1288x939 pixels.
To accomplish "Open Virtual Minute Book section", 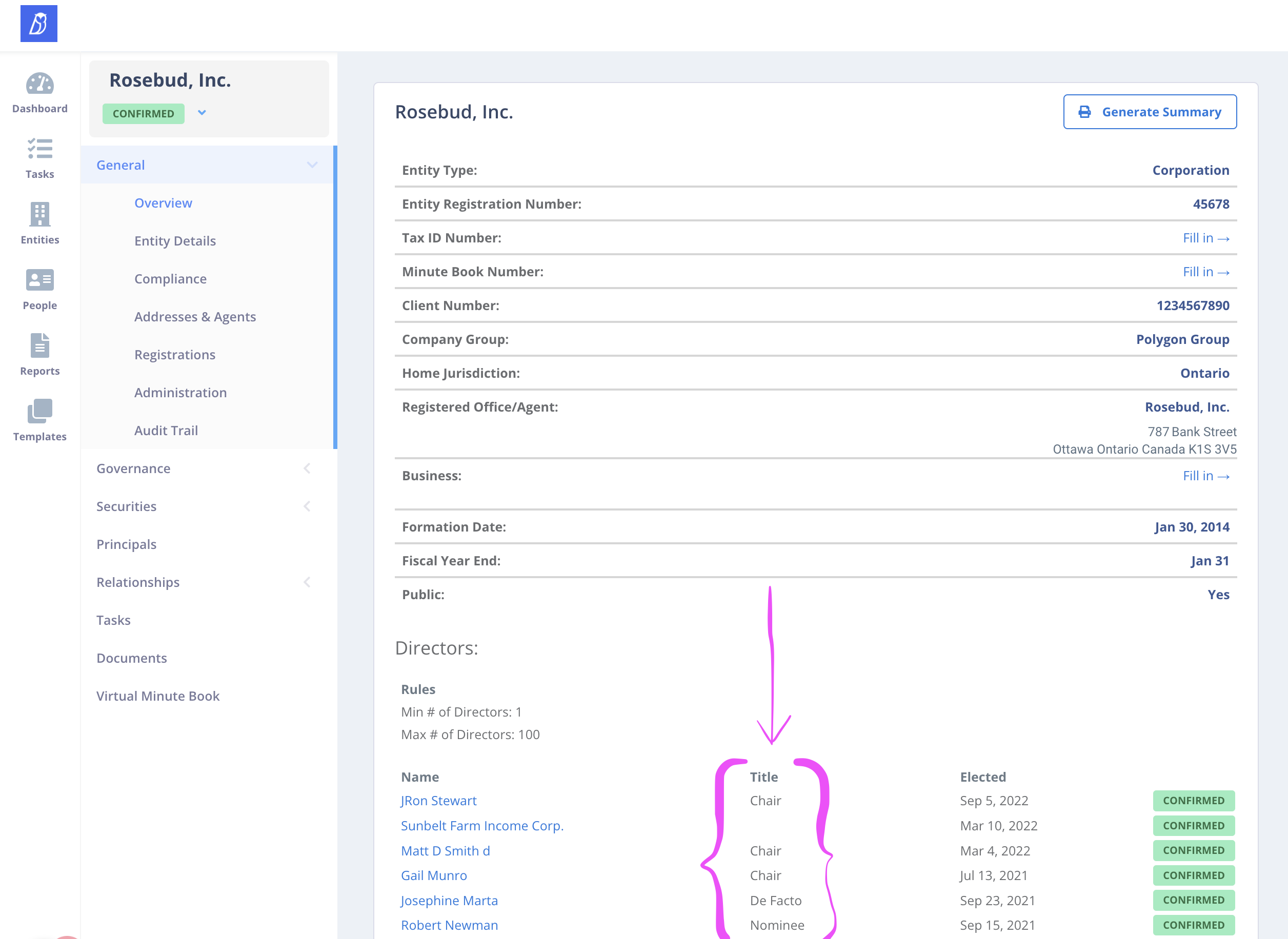I will pos(157,696).
